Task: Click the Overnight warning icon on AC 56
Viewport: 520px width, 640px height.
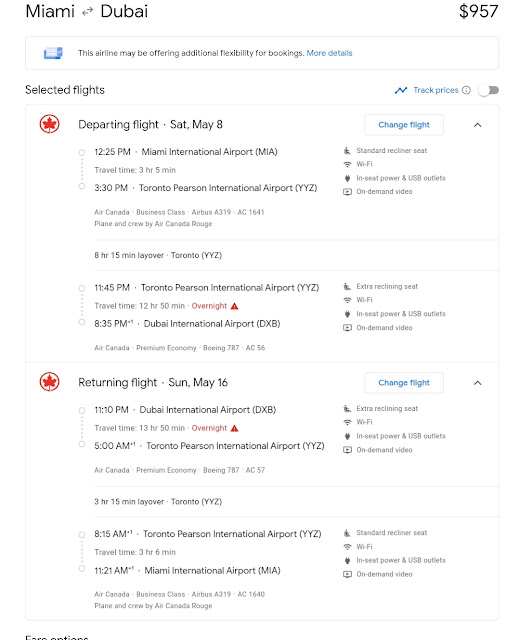Action: [234, 306]
